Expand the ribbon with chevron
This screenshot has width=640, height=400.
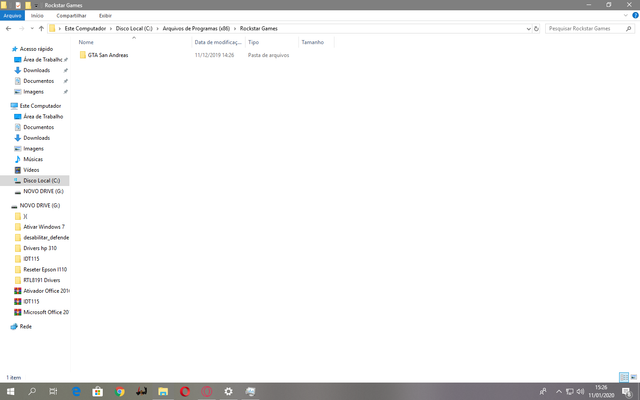[x=626, y=16]
